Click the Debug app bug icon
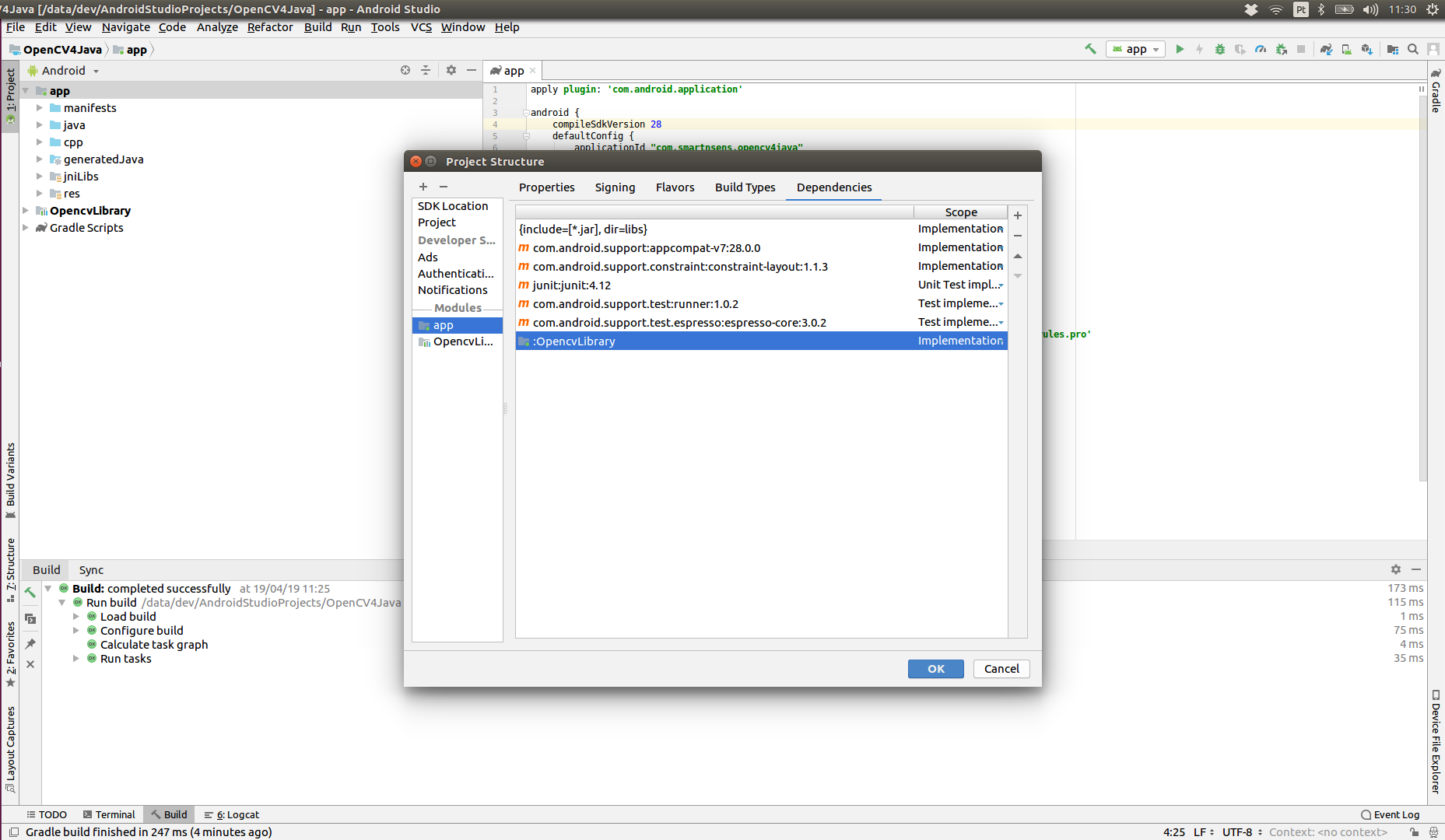 pyautogui.click(x=1220, y=49)
